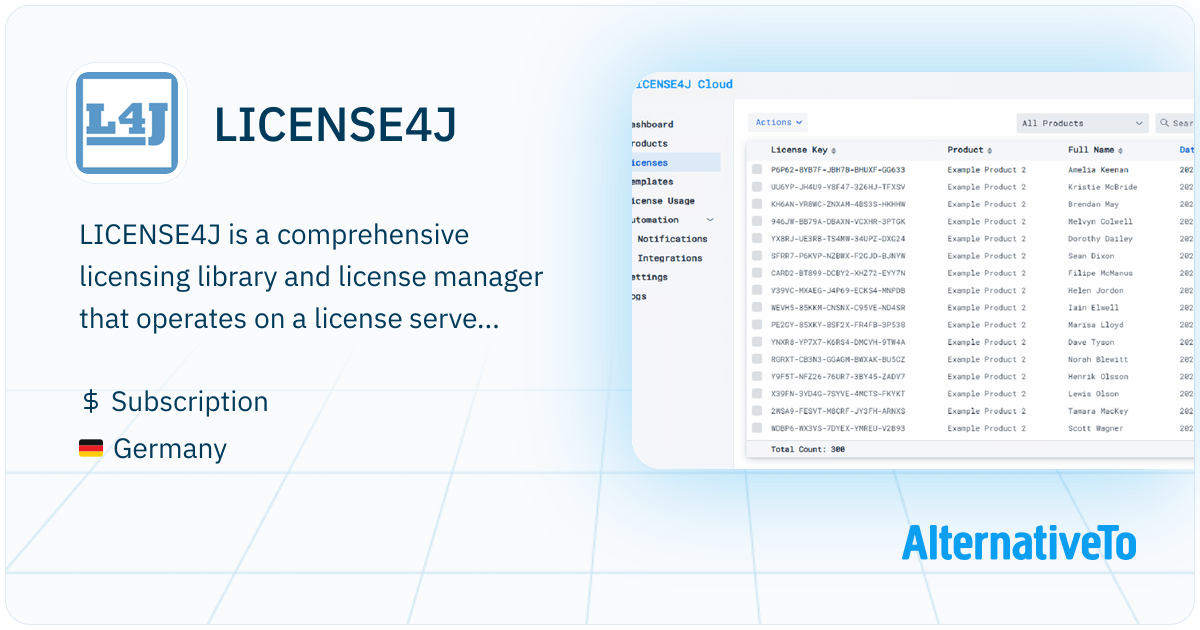Click the LICENSE4J Cloud header title
The width and height of the screenshot is (1200, 630).
[683, 85]
